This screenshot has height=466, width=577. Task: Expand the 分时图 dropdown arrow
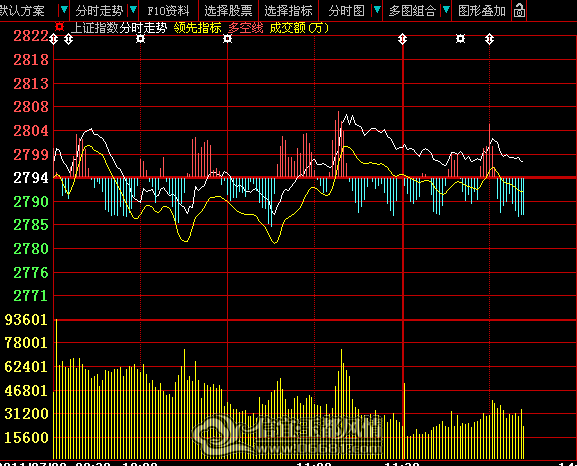click(377, 10)
